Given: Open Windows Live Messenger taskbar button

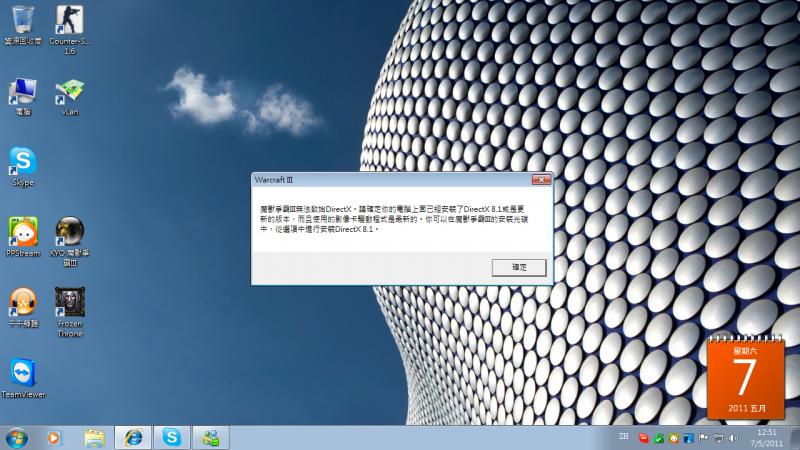Looking at the screenshot, I should (211, 438).
